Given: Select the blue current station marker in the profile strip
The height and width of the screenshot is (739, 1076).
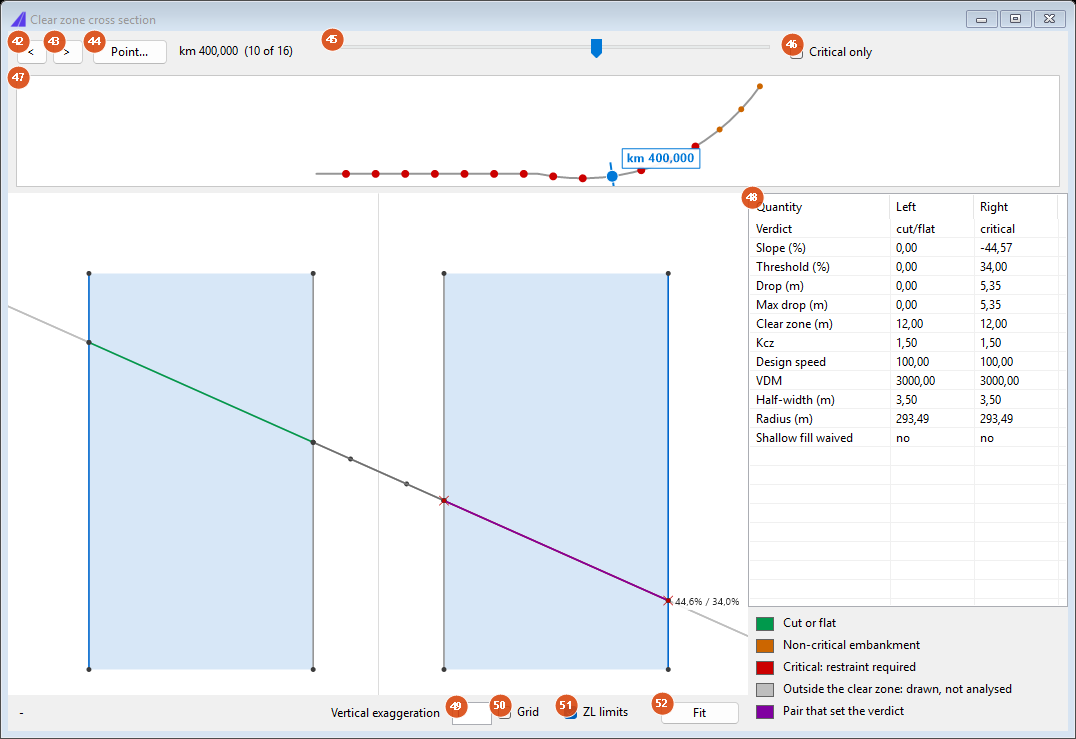Looking at the screenshot, I should [612, 176].
